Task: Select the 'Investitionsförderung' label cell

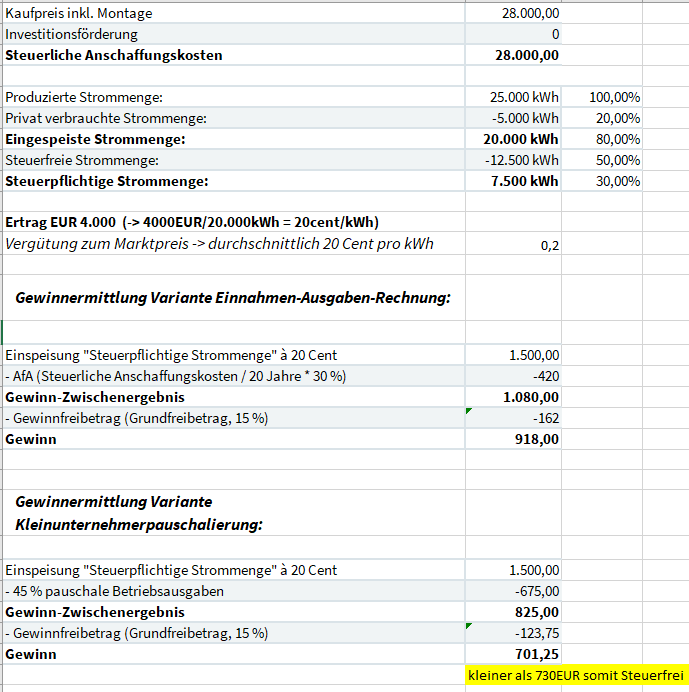Action: [233, 34]
